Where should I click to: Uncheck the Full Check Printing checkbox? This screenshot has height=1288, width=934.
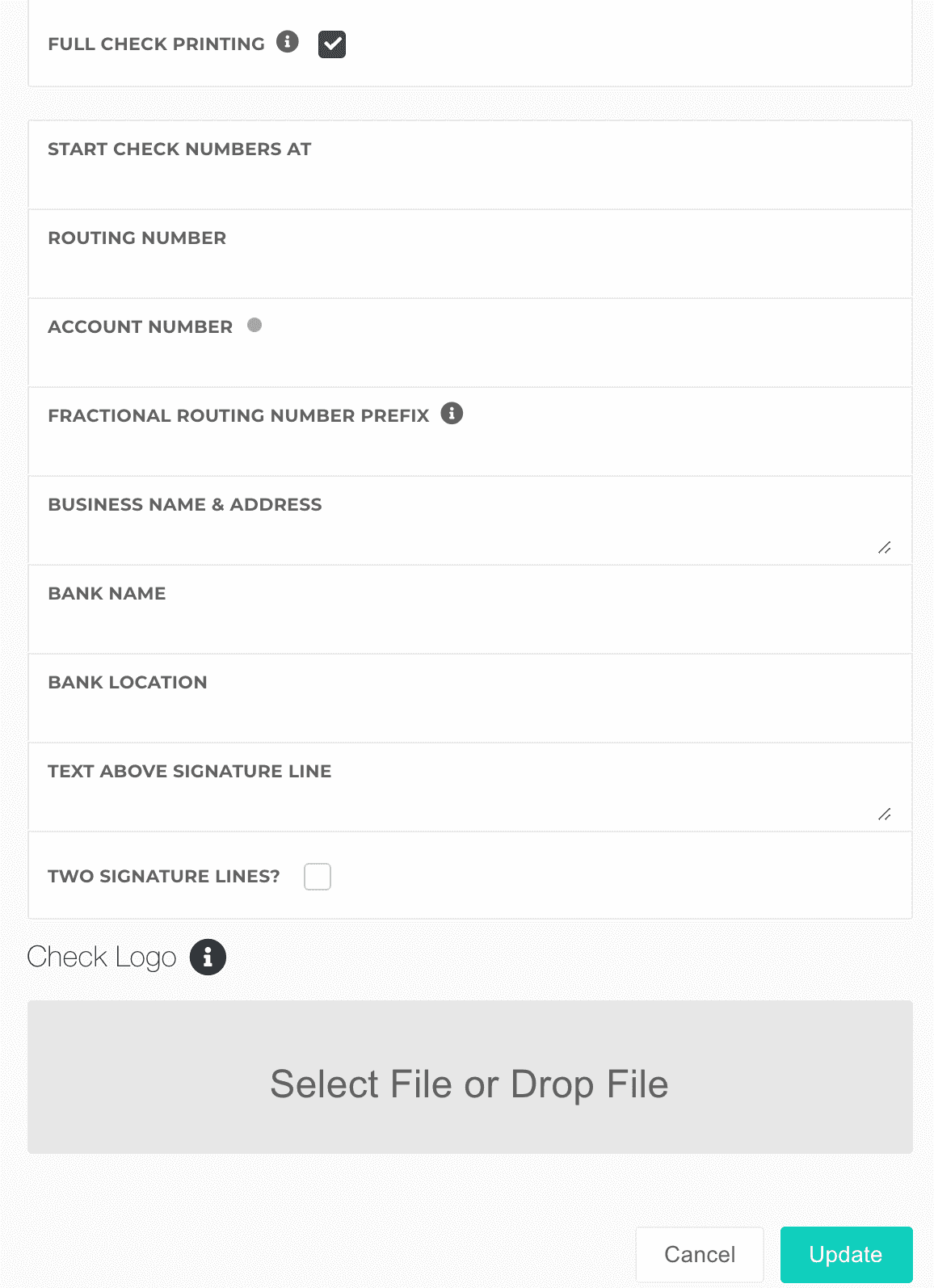point(332,44)
